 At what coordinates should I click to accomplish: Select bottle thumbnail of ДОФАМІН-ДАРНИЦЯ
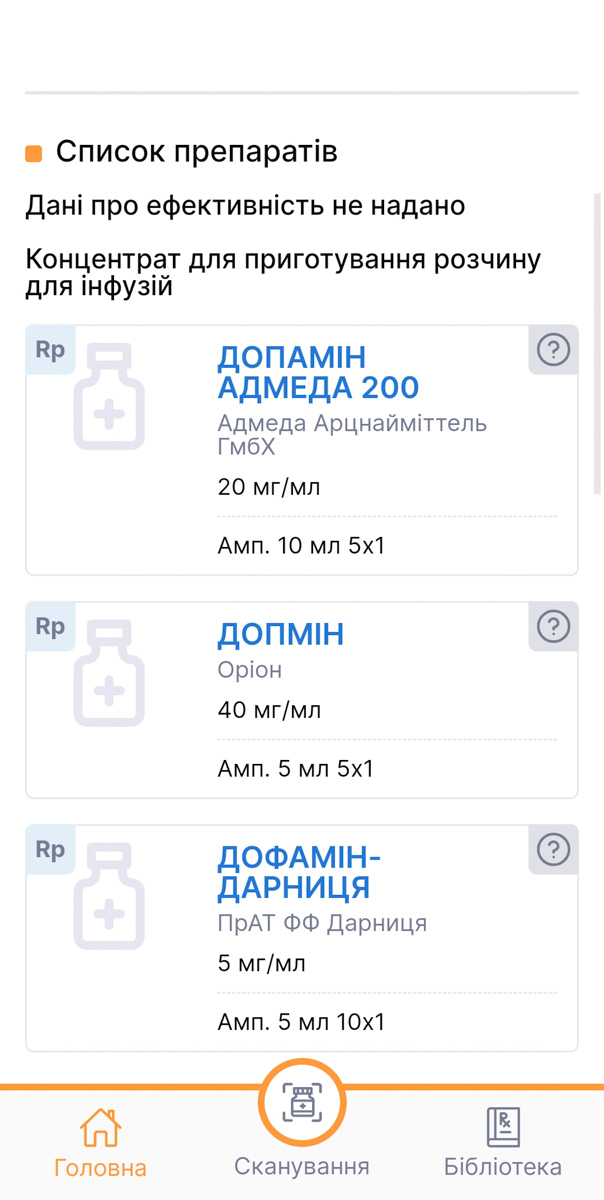[x=109, y=896]
